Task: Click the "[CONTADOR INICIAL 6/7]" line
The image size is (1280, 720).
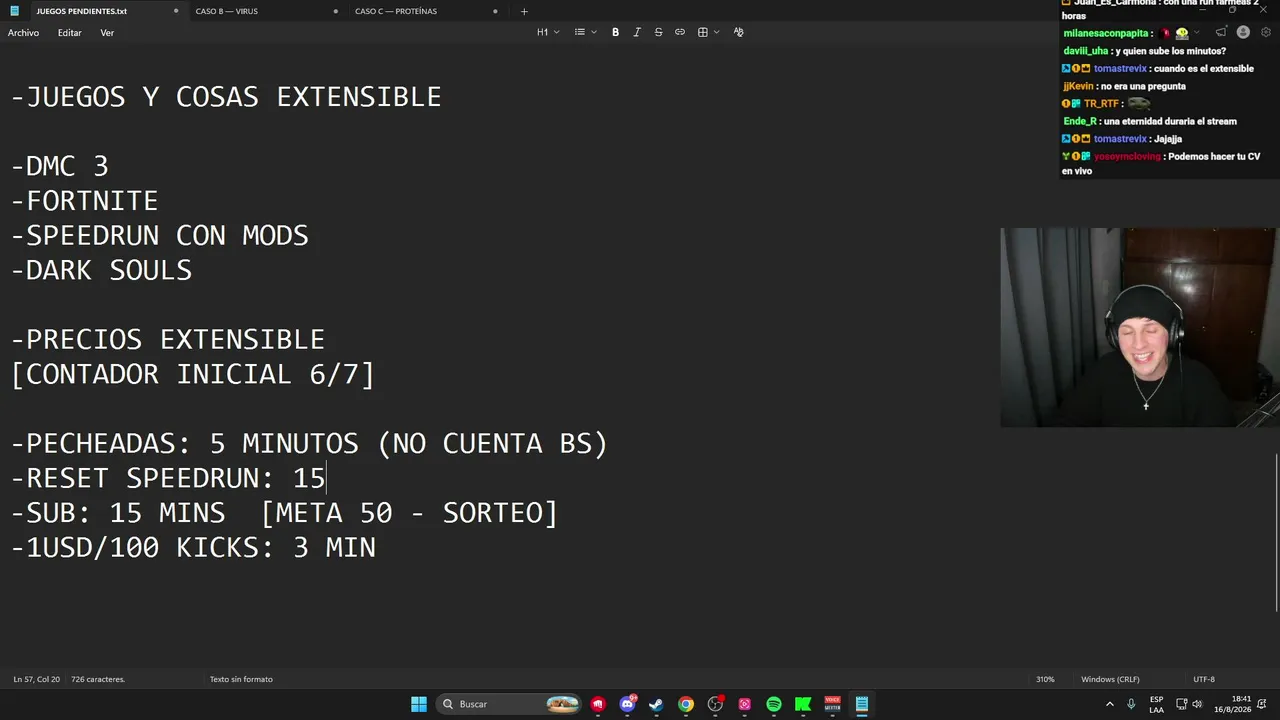Action: (x=192, y=374)
